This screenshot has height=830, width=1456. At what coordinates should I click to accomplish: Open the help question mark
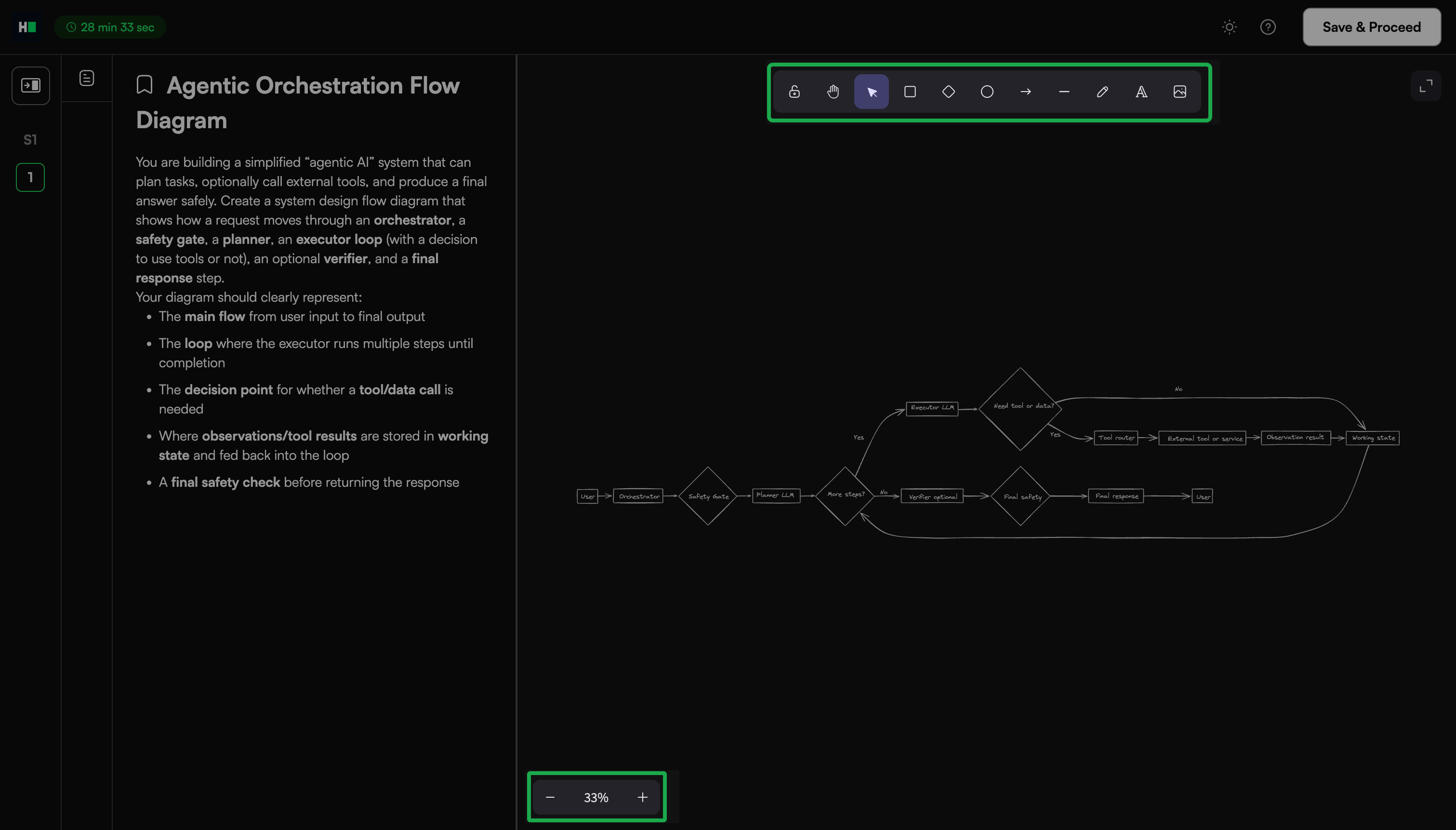(x=1268, y=27)
